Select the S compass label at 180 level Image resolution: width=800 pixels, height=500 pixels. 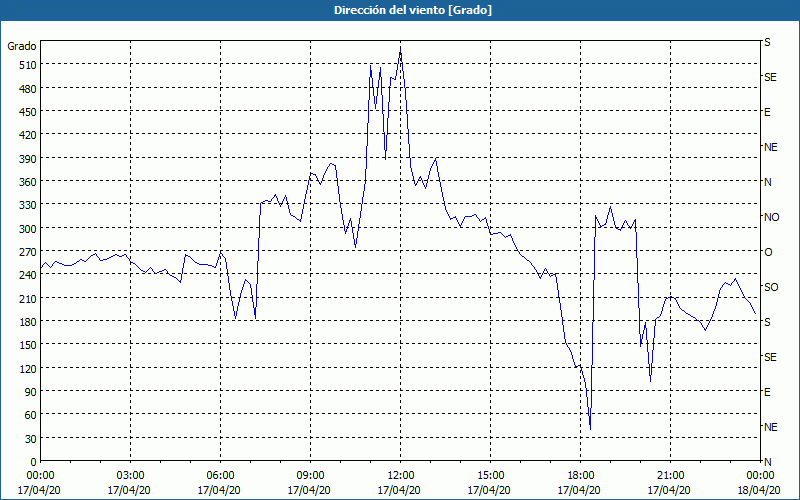[767, 322]
